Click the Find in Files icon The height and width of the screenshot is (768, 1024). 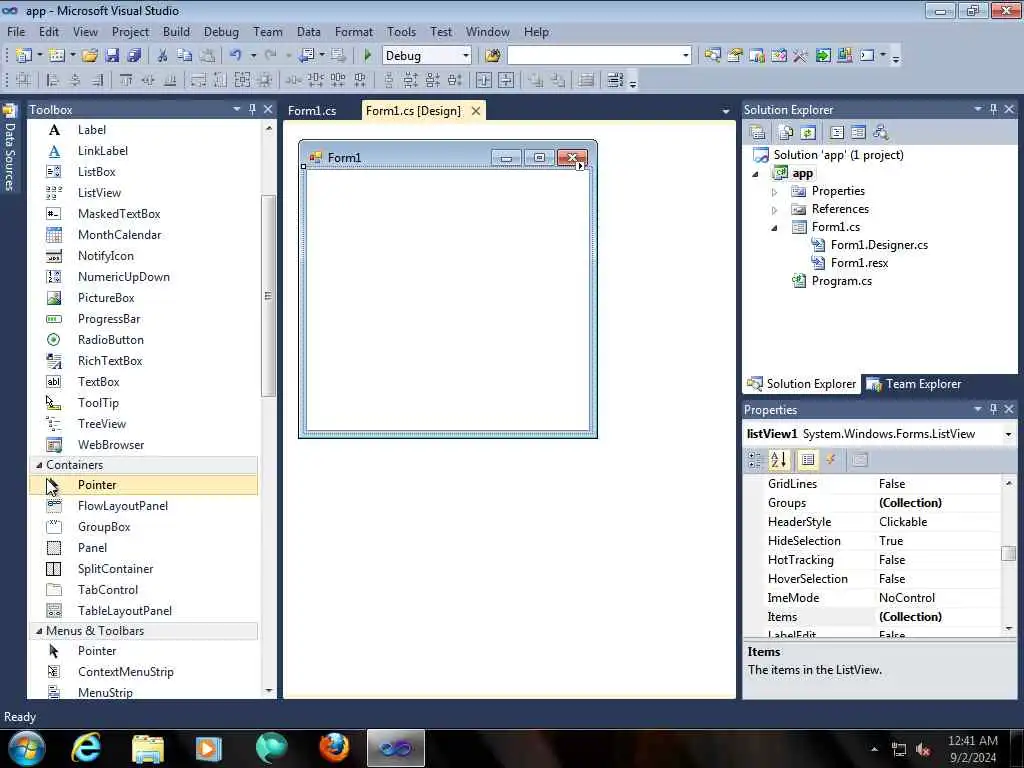pyautogui.click(x=493, y=56)
